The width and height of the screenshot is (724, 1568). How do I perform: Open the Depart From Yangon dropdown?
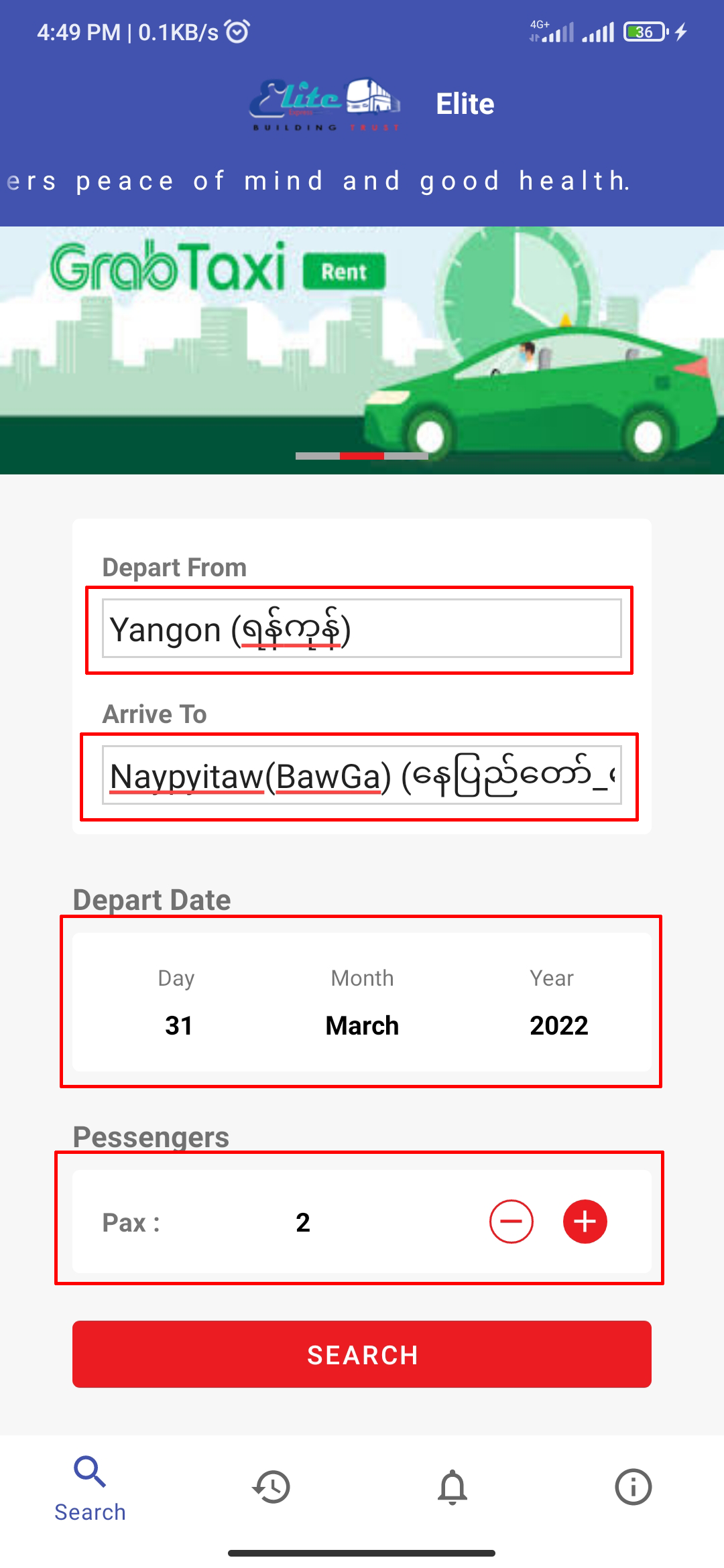[361, 629]
